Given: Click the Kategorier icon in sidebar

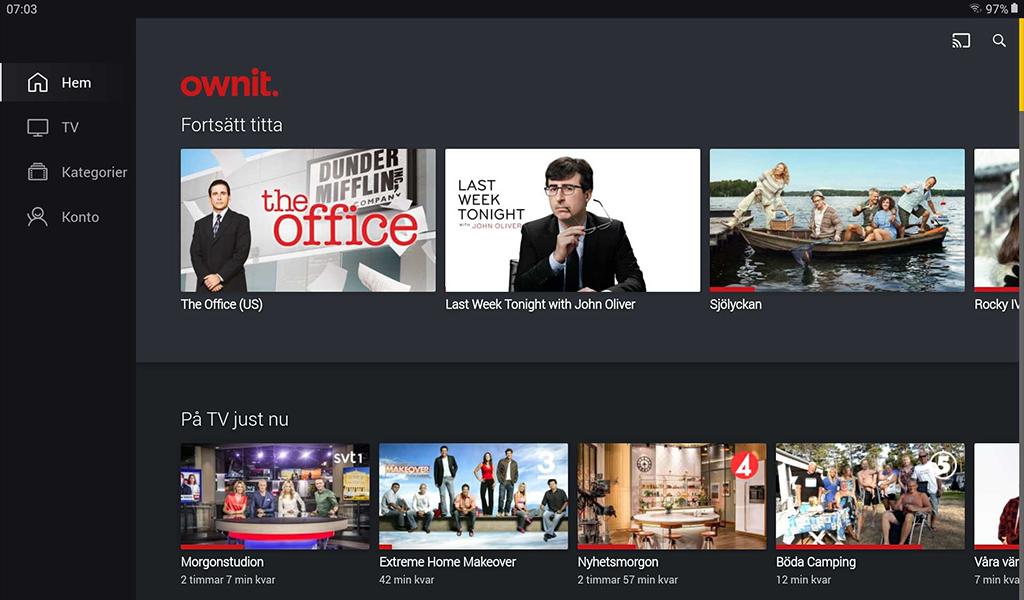Looking at the screenshot, I should point(37,172).
